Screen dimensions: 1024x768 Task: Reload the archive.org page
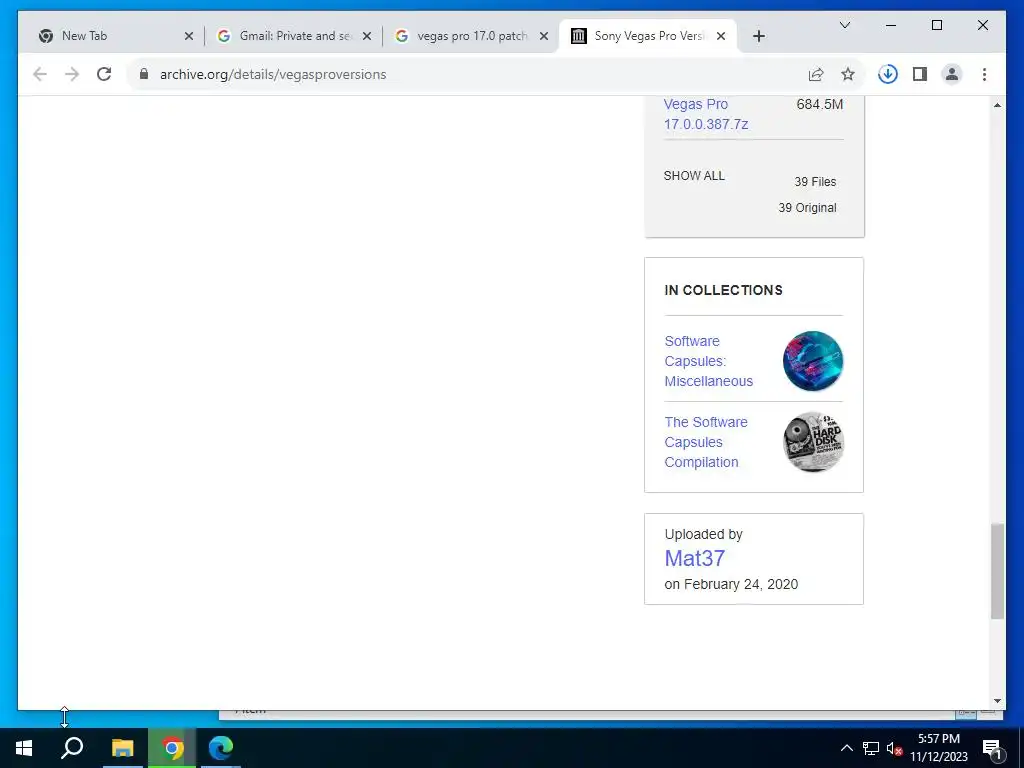(x=104, y=74)
